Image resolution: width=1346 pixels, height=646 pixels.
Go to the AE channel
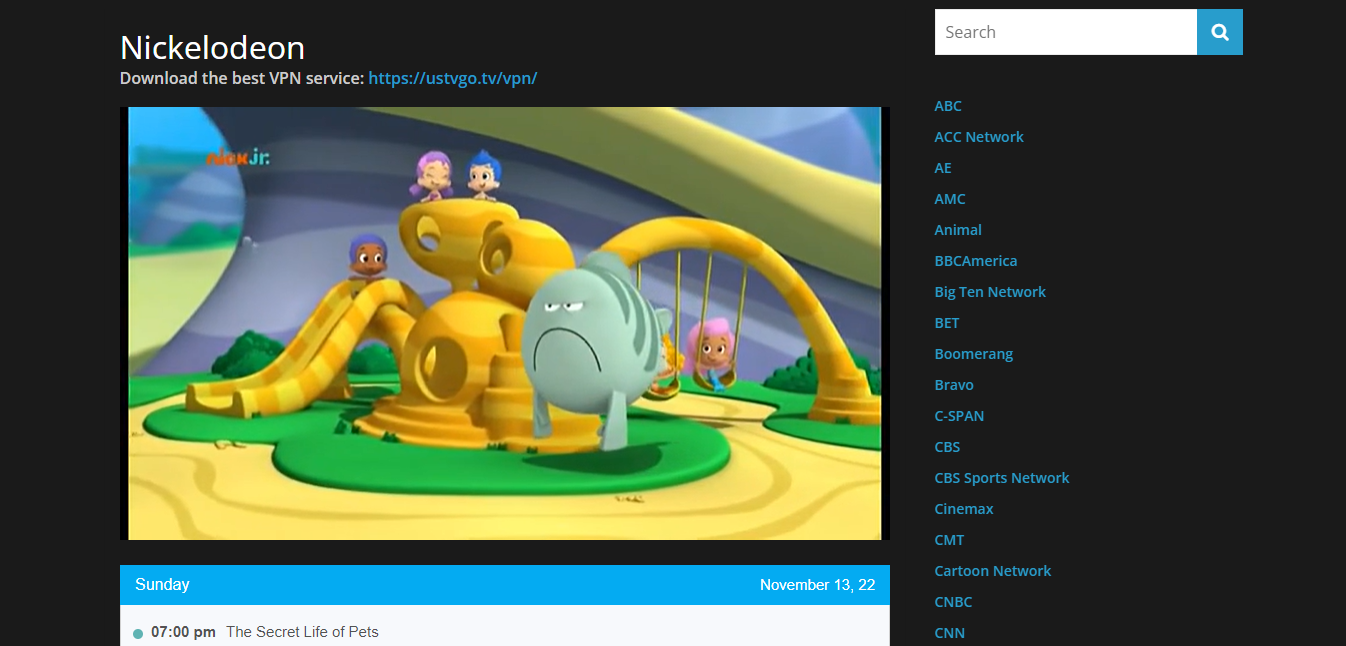tap(943, 168)
